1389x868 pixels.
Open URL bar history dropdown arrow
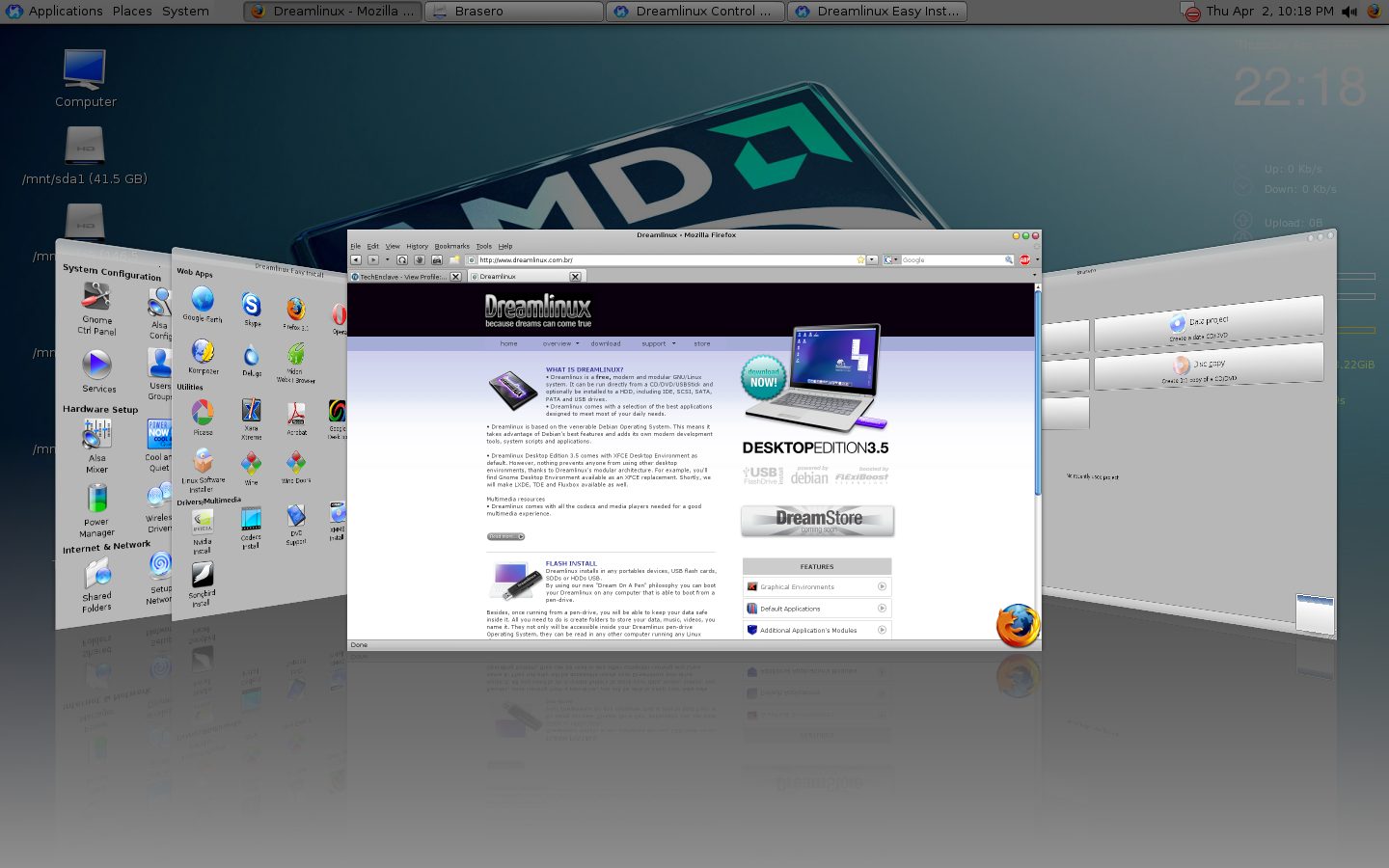point(872,259)
